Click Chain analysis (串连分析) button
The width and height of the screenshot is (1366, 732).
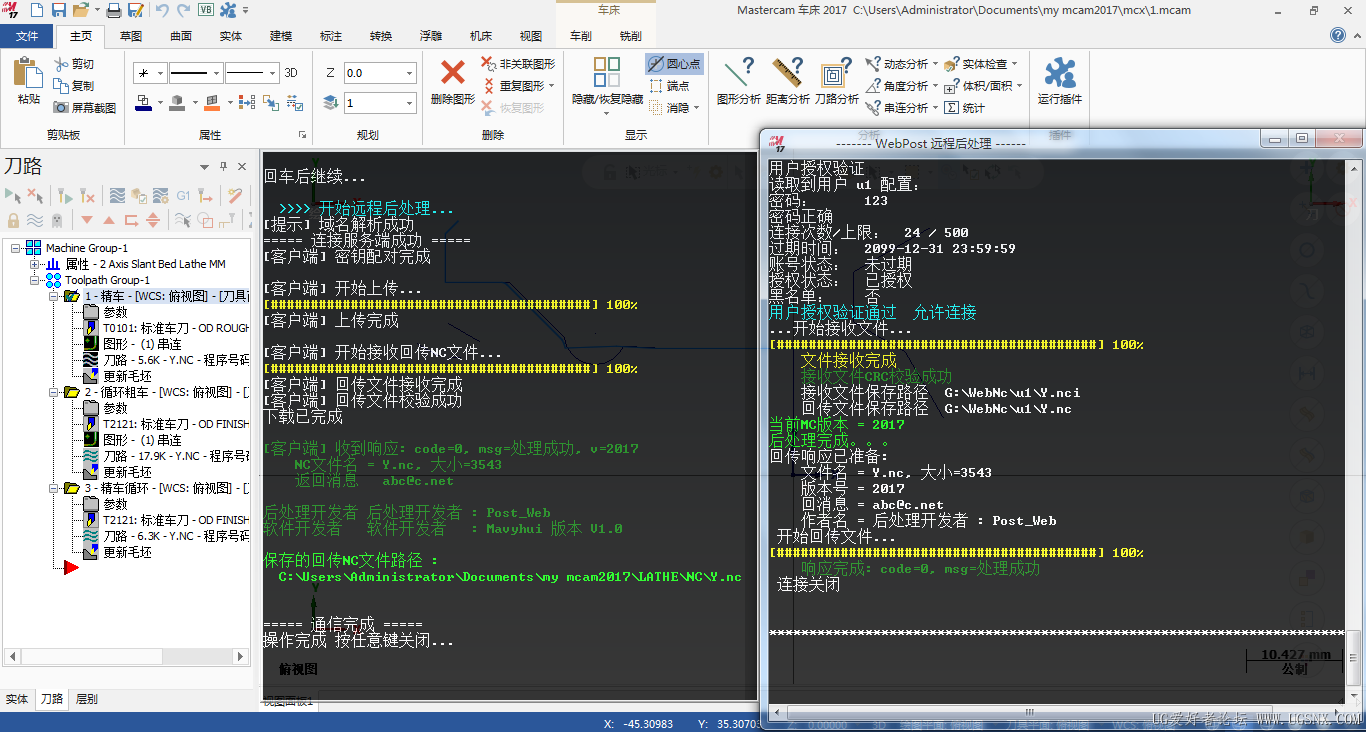[x=900, y=108]
